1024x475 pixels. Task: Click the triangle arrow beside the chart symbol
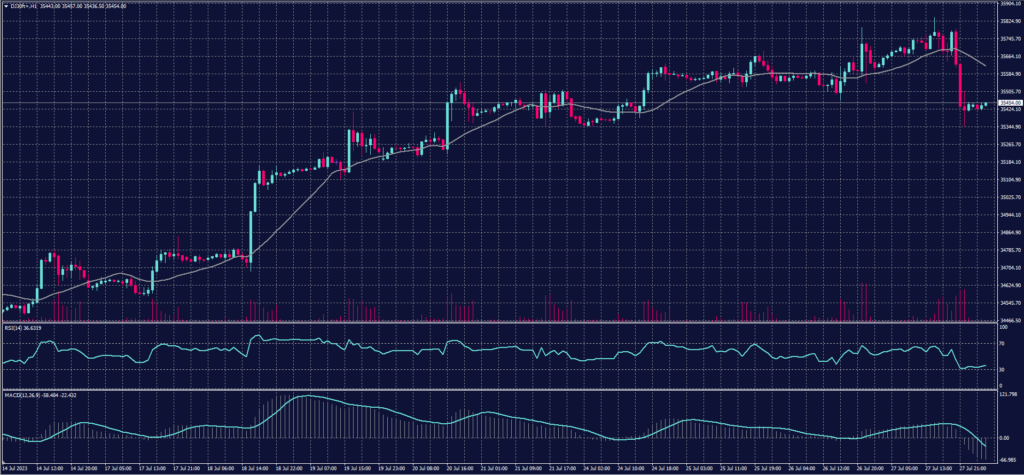[5, 5]
